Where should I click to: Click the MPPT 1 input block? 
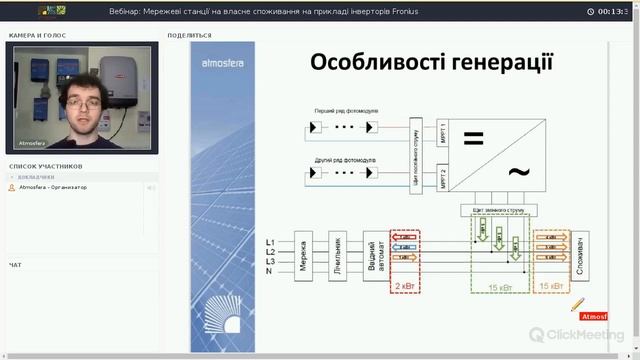tap(443, 133)
